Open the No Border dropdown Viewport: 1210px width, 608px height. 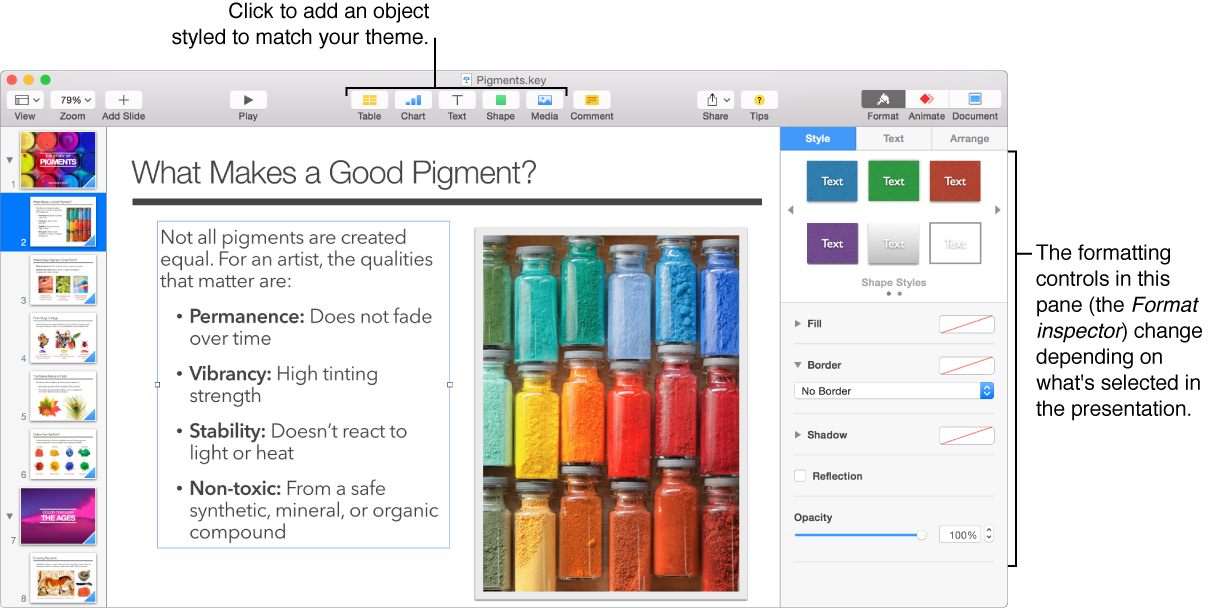[x=894, y=391]
